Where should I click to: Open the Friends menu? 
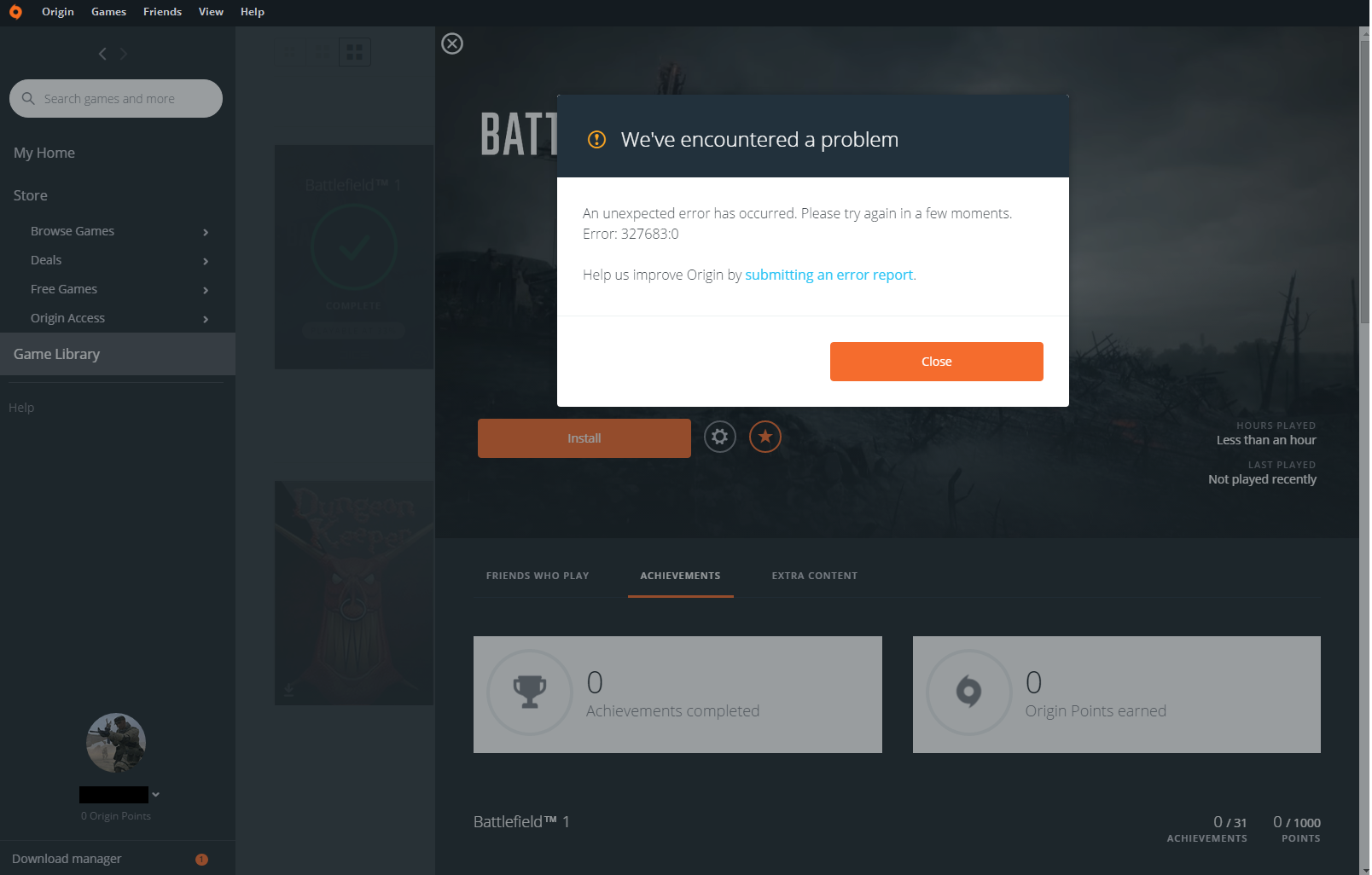[x=162, y=12]
